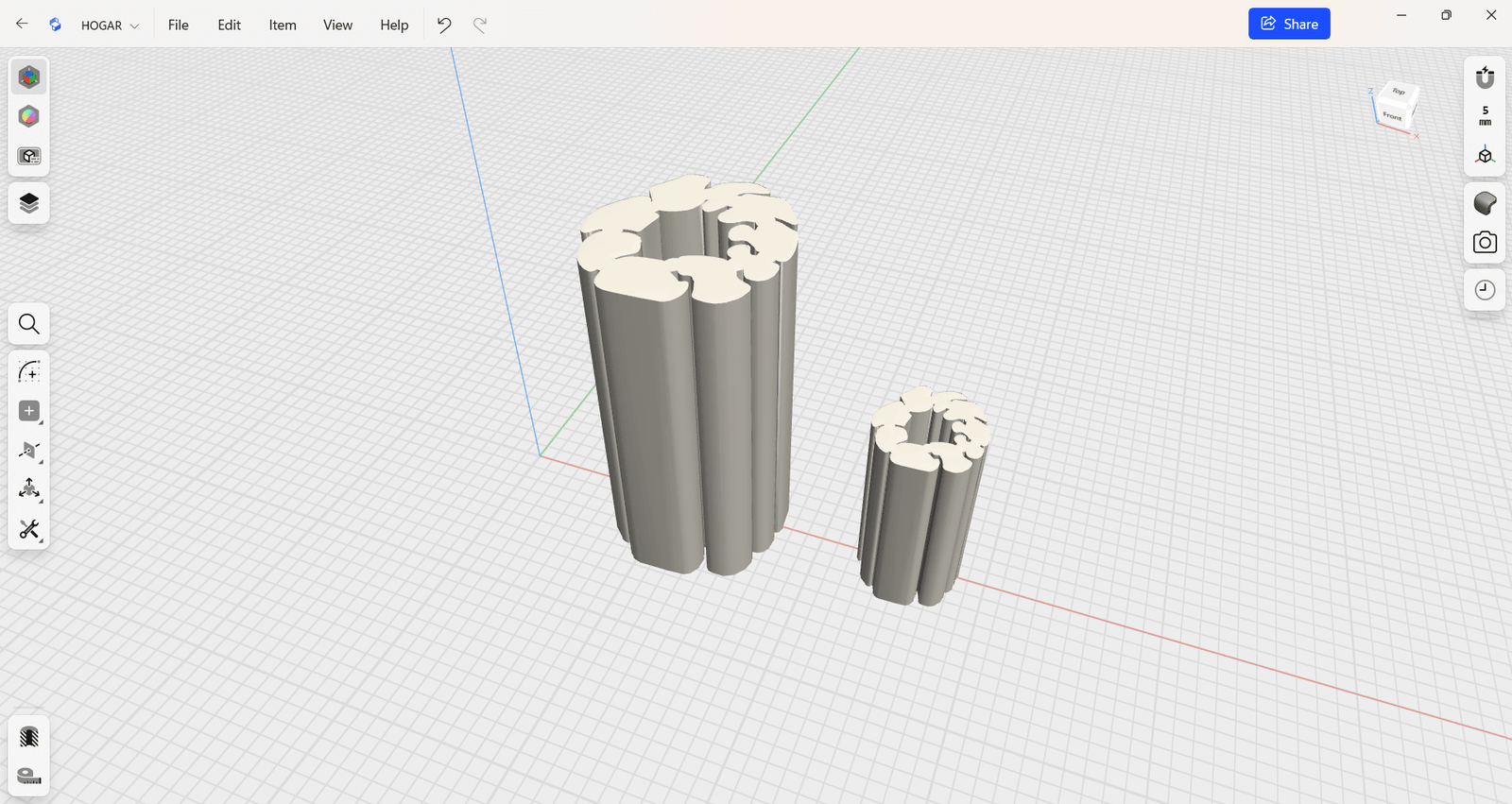Open the history clock panel
The width and height of the screenshot is (1512, 804).
[x=1485, y=290]
